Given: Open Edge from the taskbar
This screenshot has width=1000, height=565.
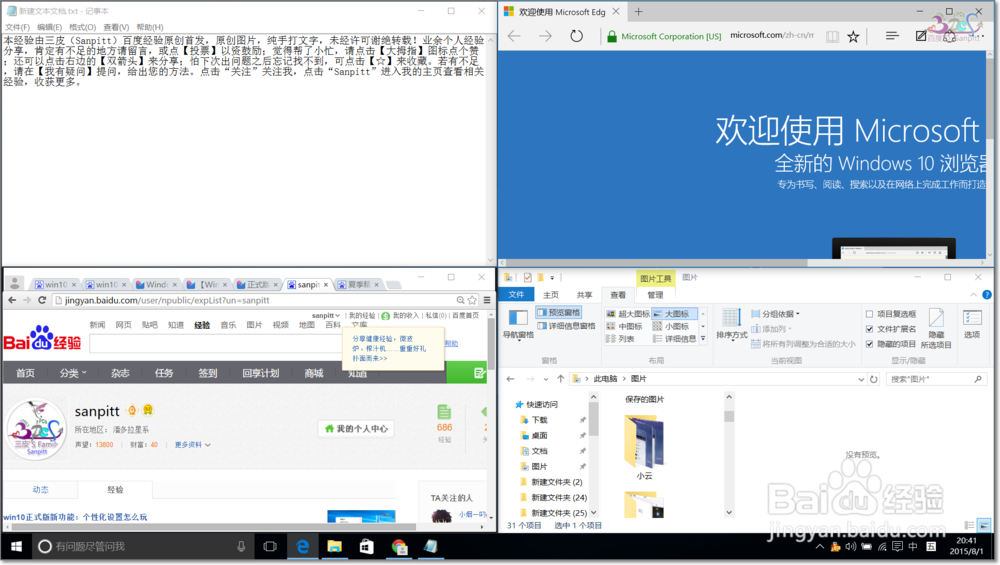Looking at the screenshot, I should (302, 547).
